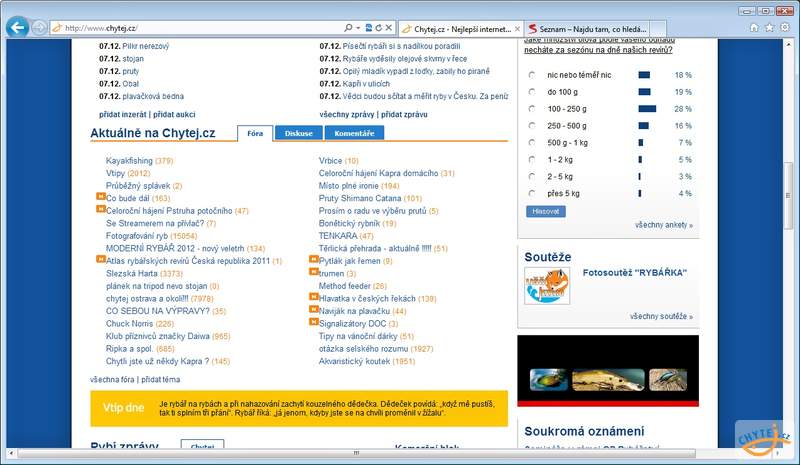800x465 pixels.
Task: Open the Kayakfishing forum
Action: pyautogui.click(x=129, y=161)
